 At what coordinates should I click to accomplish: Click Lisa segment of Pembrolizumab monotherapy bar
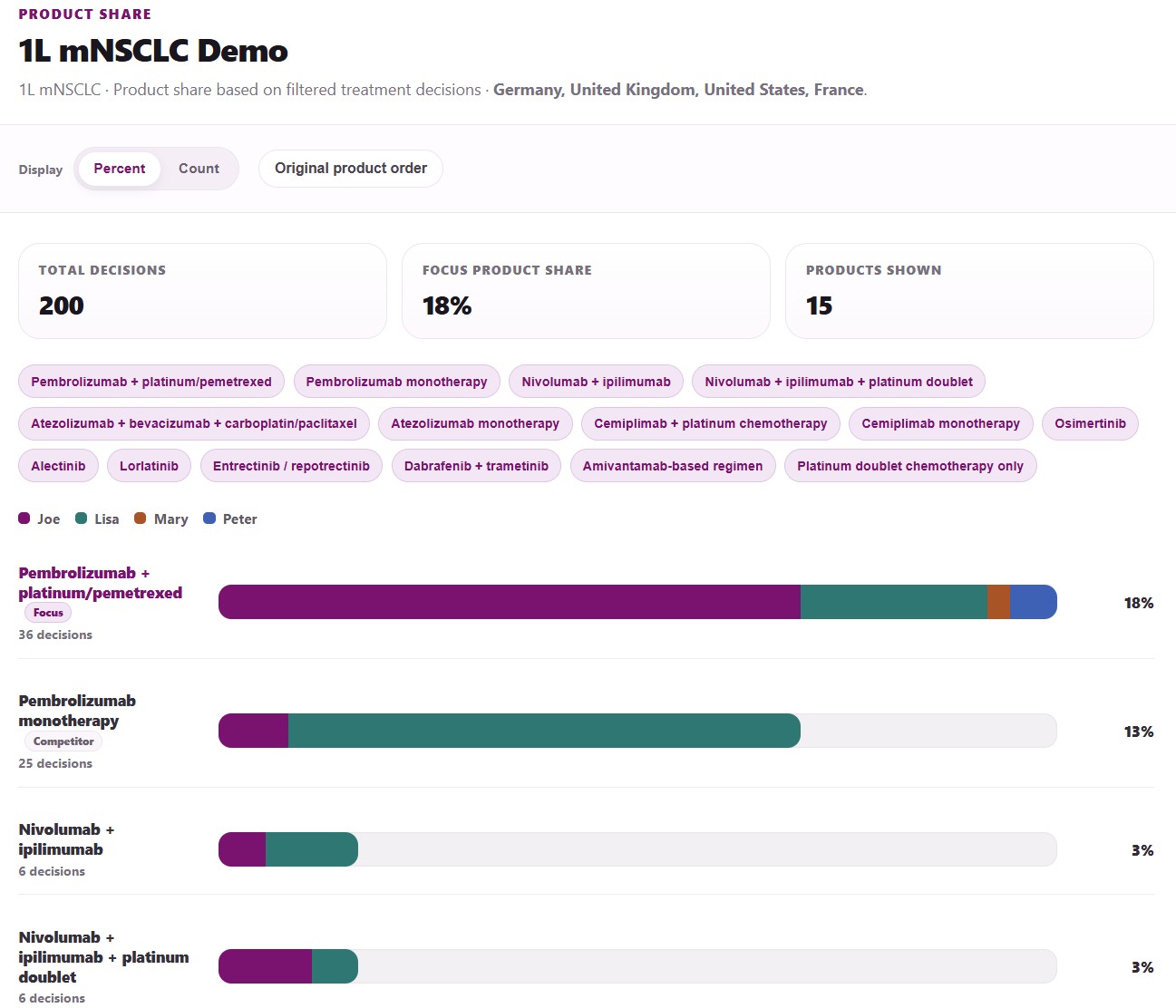[x=544, y=731]
